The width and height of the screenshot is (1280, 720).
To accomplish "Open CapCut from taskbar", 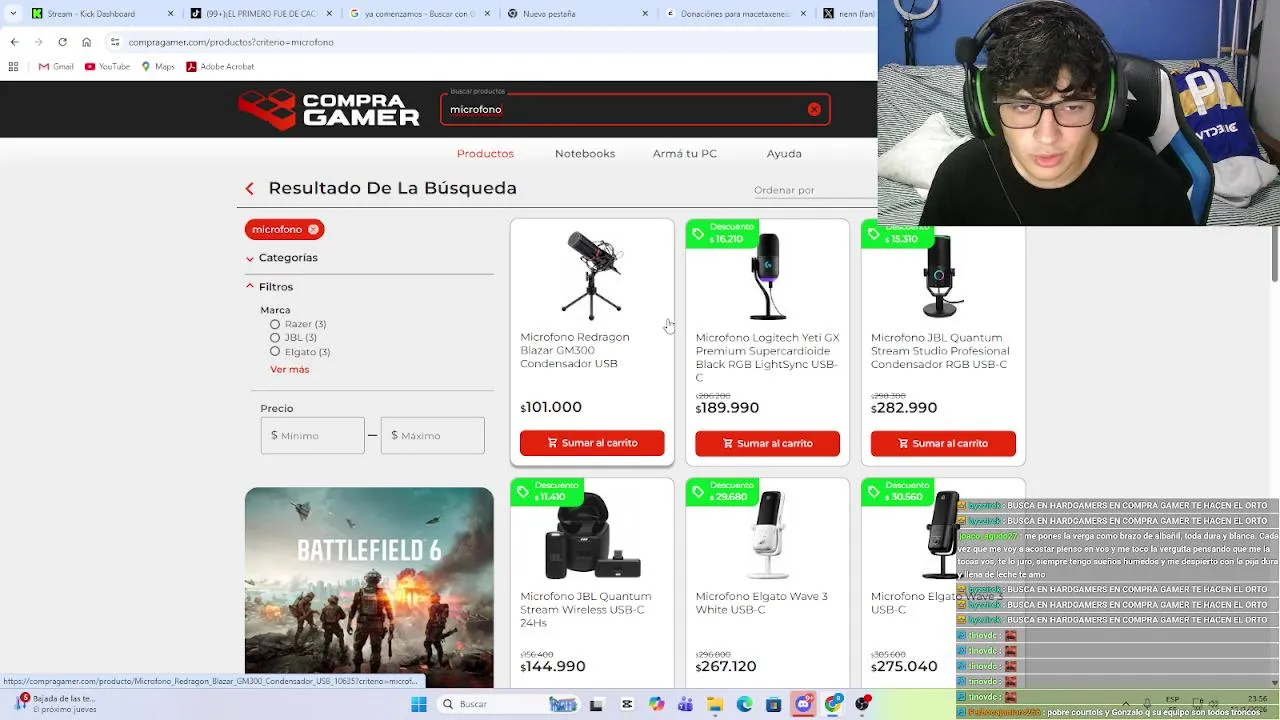I will click(627, 704).
